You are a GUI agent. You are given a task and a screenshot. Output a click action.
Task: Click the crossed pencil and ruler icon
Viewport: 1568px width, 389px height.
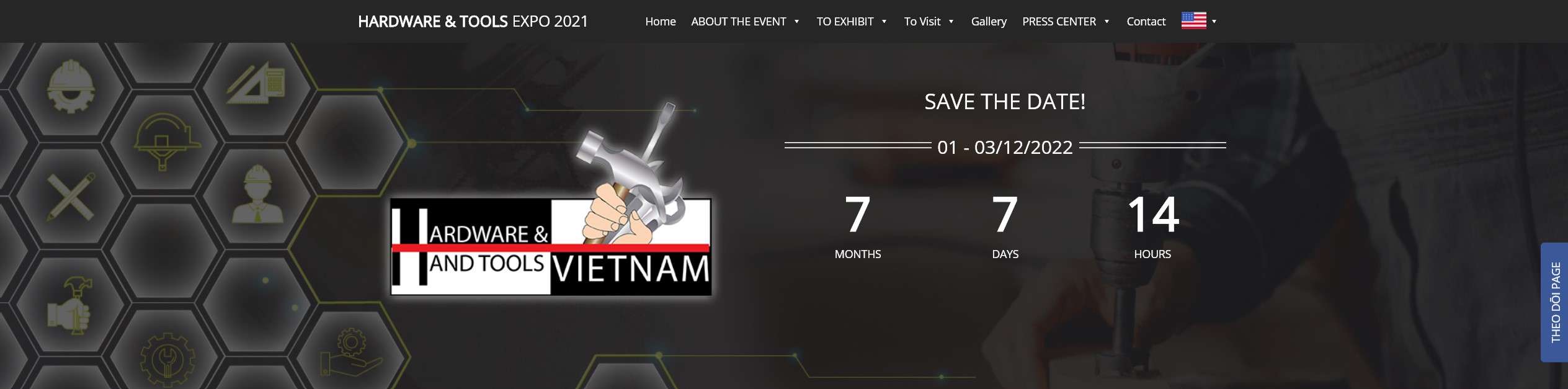click(71, 197)
